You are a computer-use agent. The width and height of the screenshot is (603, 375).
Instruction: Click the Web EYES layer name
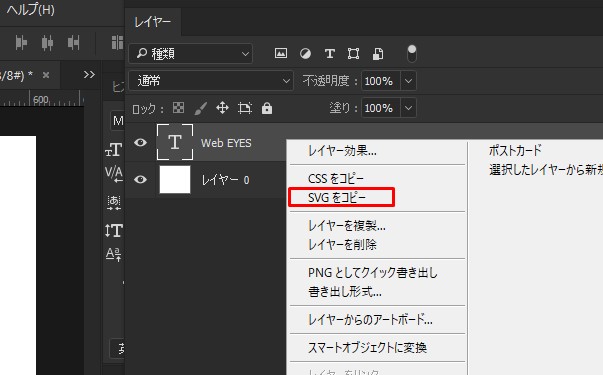(226, 143)
